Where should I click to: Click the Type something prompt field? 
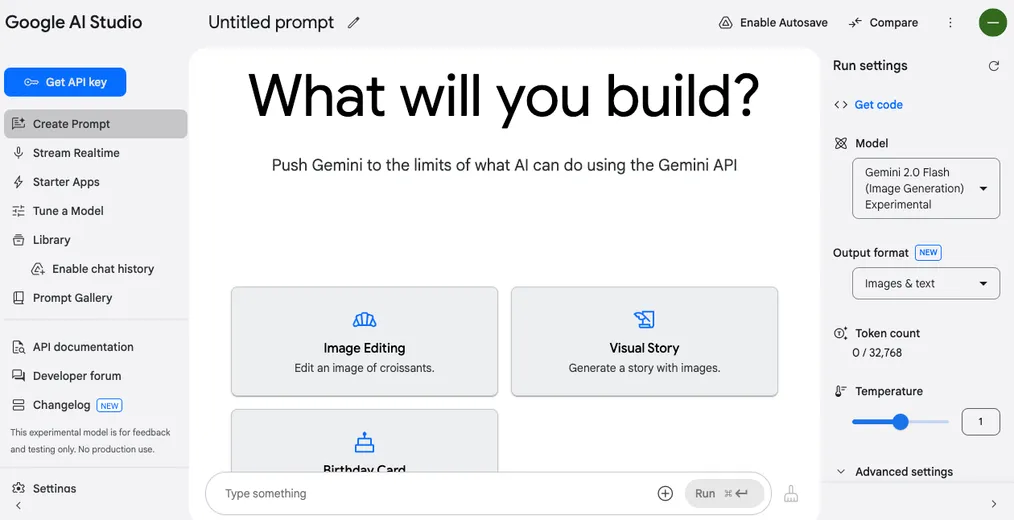pyautogui.click(x=430, y=493)
